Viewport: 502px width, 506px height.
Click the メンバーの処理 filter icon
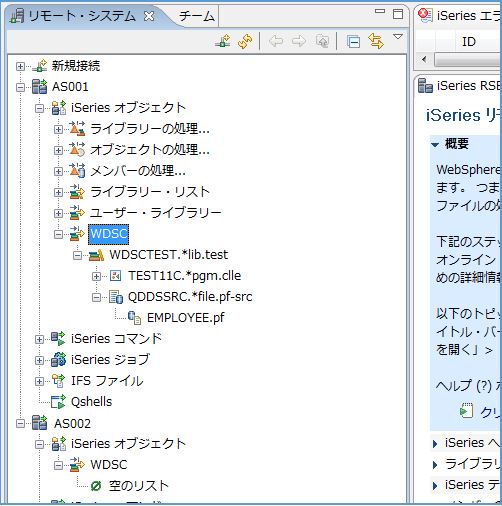77,170
